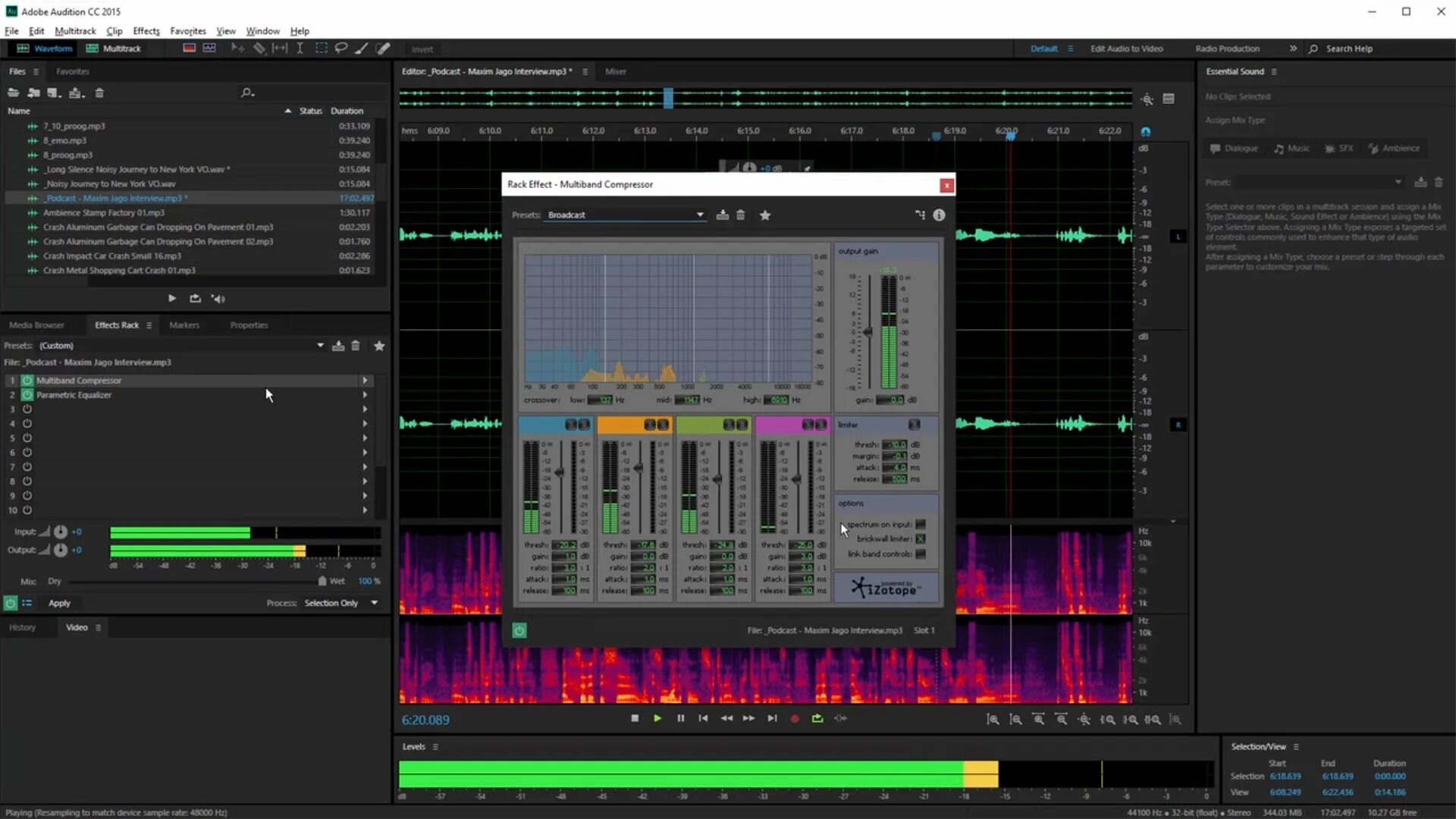
Task: Disable the brickwall limiter checkbox
Action: click(x=921, y=539)
